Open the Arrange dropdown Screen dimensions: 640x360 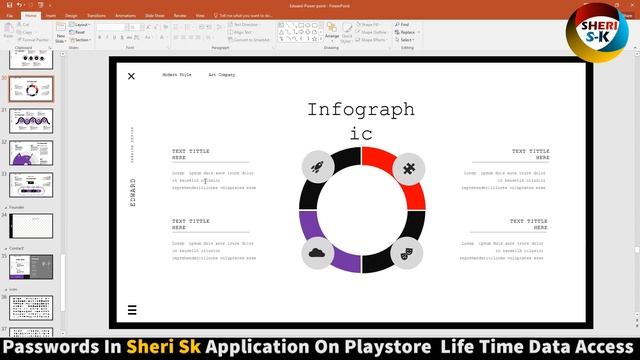[x=332, y=33]
